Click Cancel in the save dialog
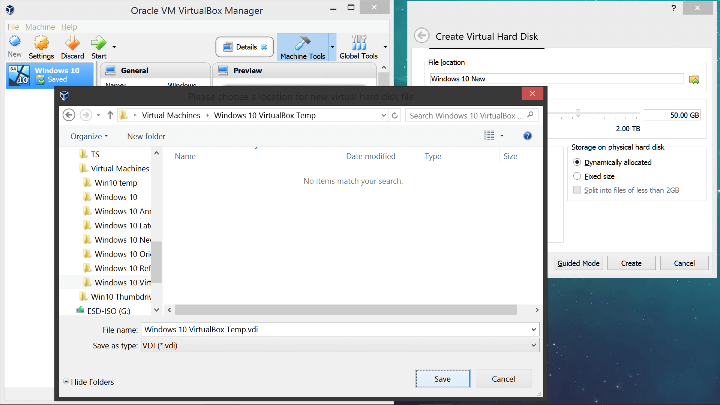This screenshot has width=720, height=405. 503,379
